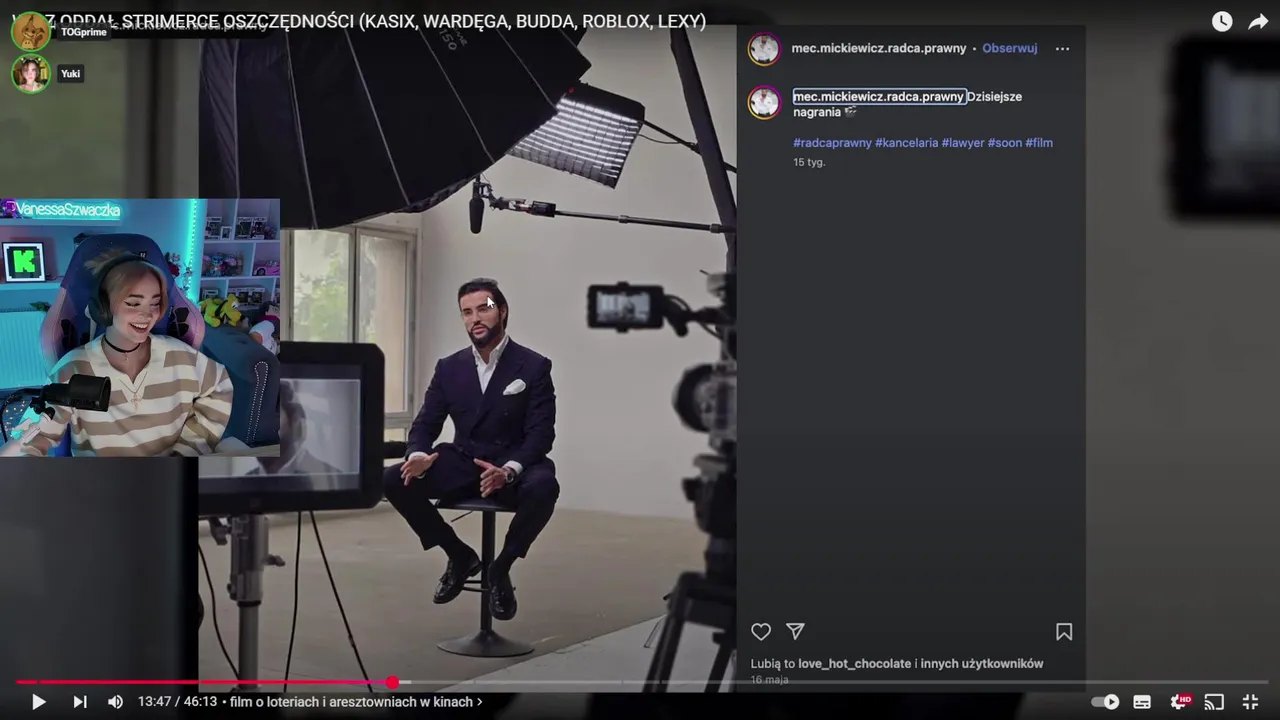This screenshot has width=1280, height=720.
Task: Share the video arrow icon
Action: (1258, 22)
